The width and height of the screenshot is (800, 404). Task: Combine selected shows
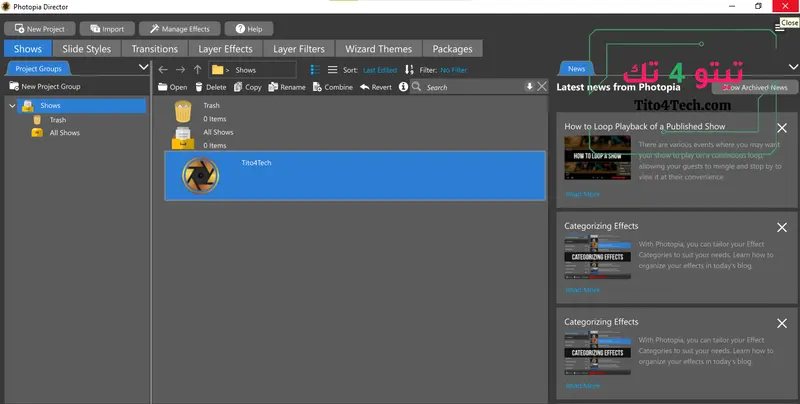tap(333, 87)
